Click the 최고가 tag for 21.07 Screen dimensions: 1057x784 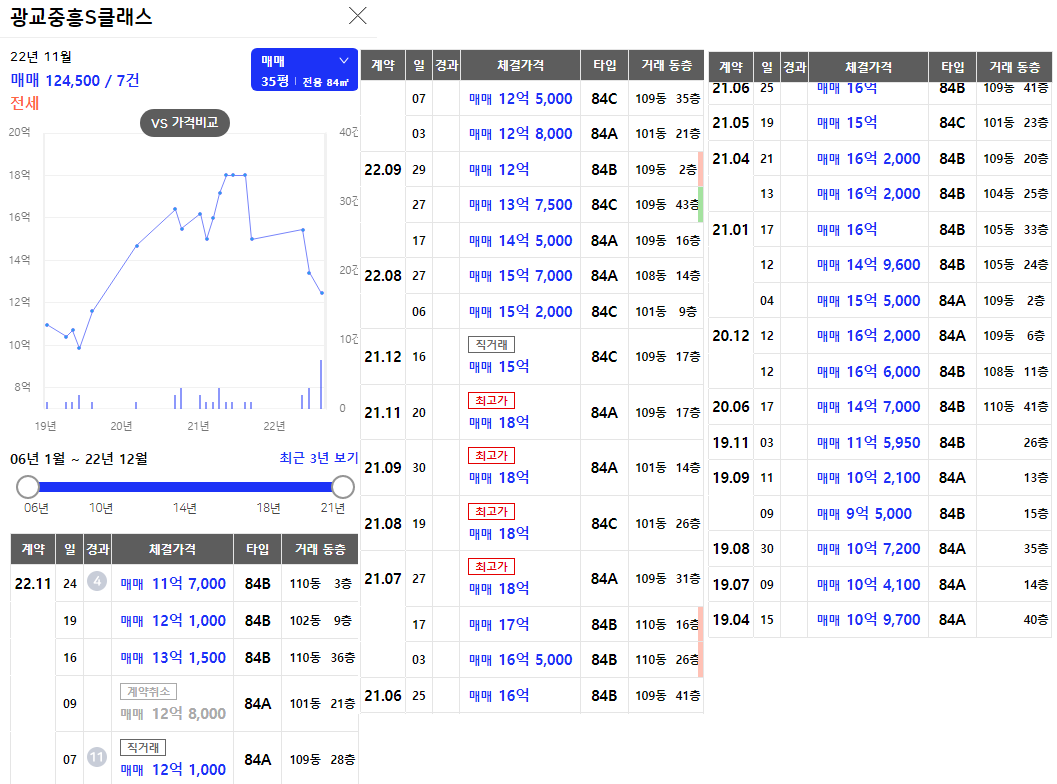click(x=491, y=567)
